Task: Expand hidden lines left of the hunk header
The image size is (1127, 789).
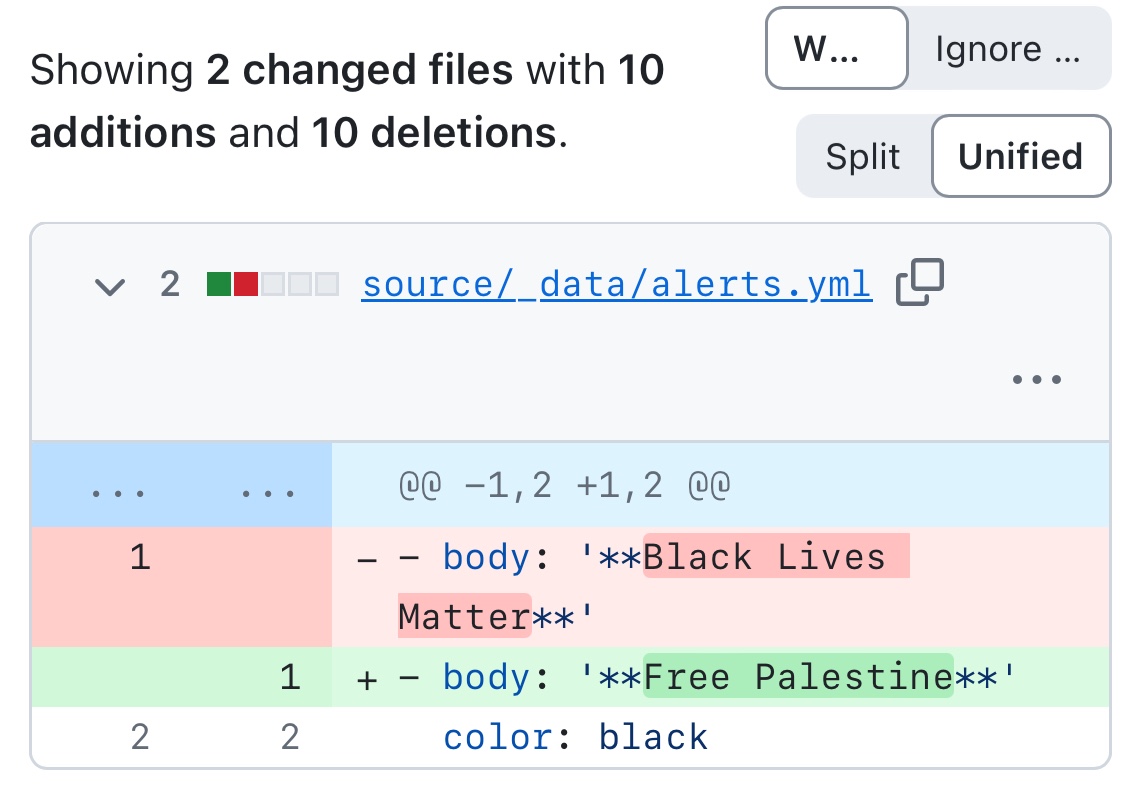Action: click(118, 493)
